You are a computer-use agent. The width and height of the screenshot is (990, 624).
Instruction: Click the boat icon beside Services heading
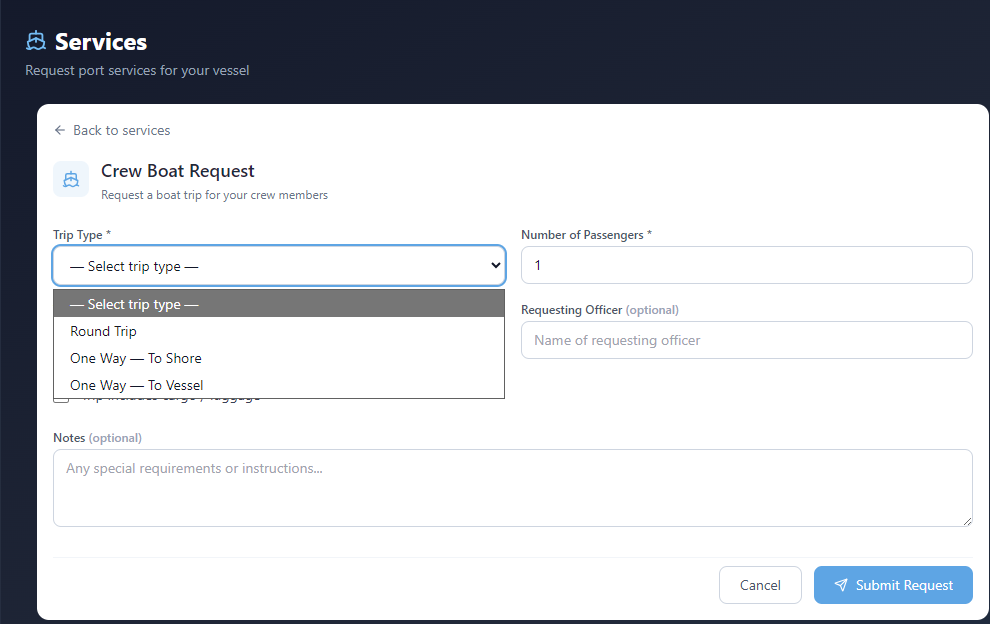[x=36, y=41]
